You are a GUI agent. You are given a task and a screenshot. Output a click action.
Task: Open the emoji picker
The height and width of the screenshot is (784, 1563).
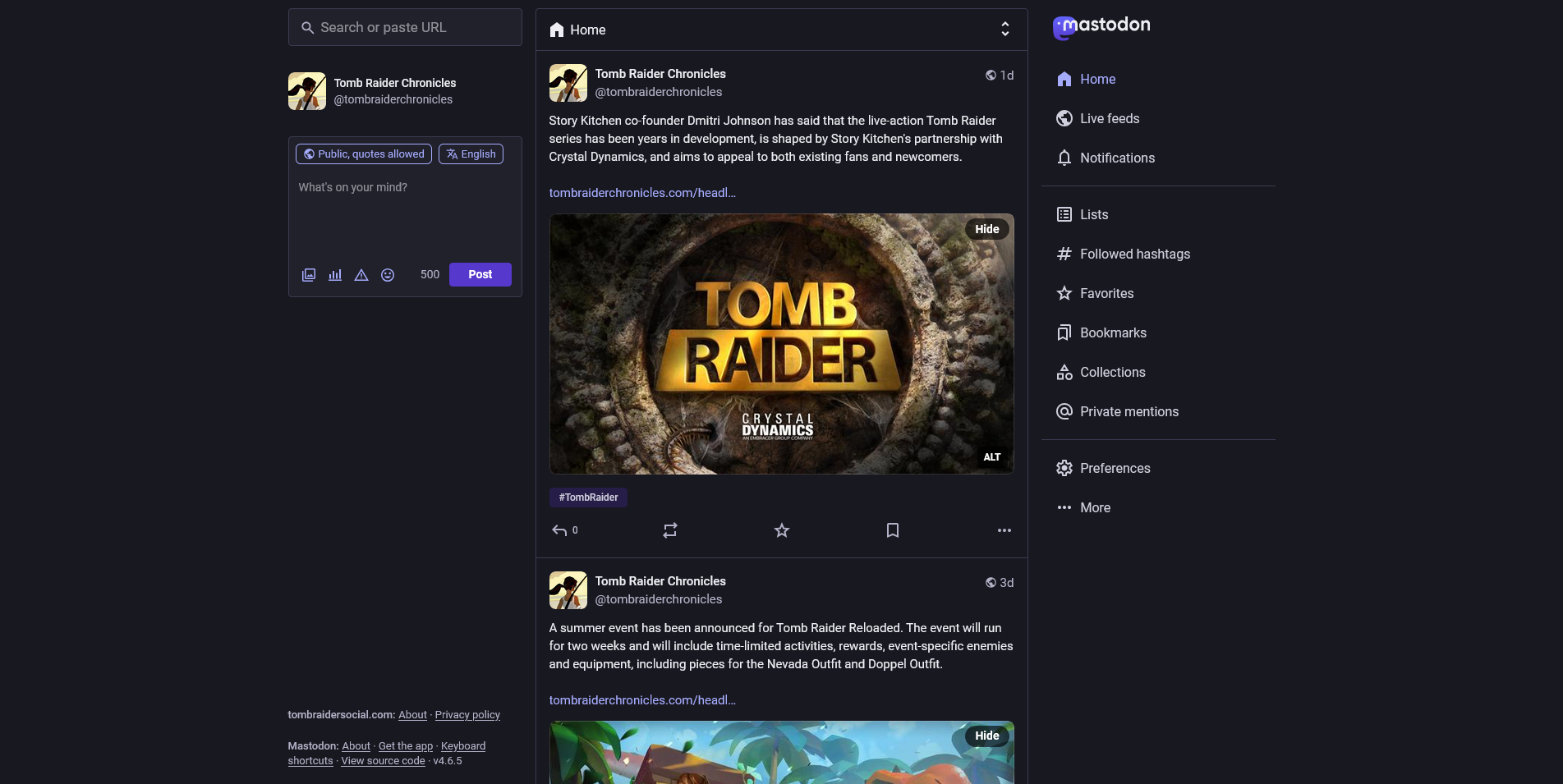pyautogui.click(x=388, y=275)
